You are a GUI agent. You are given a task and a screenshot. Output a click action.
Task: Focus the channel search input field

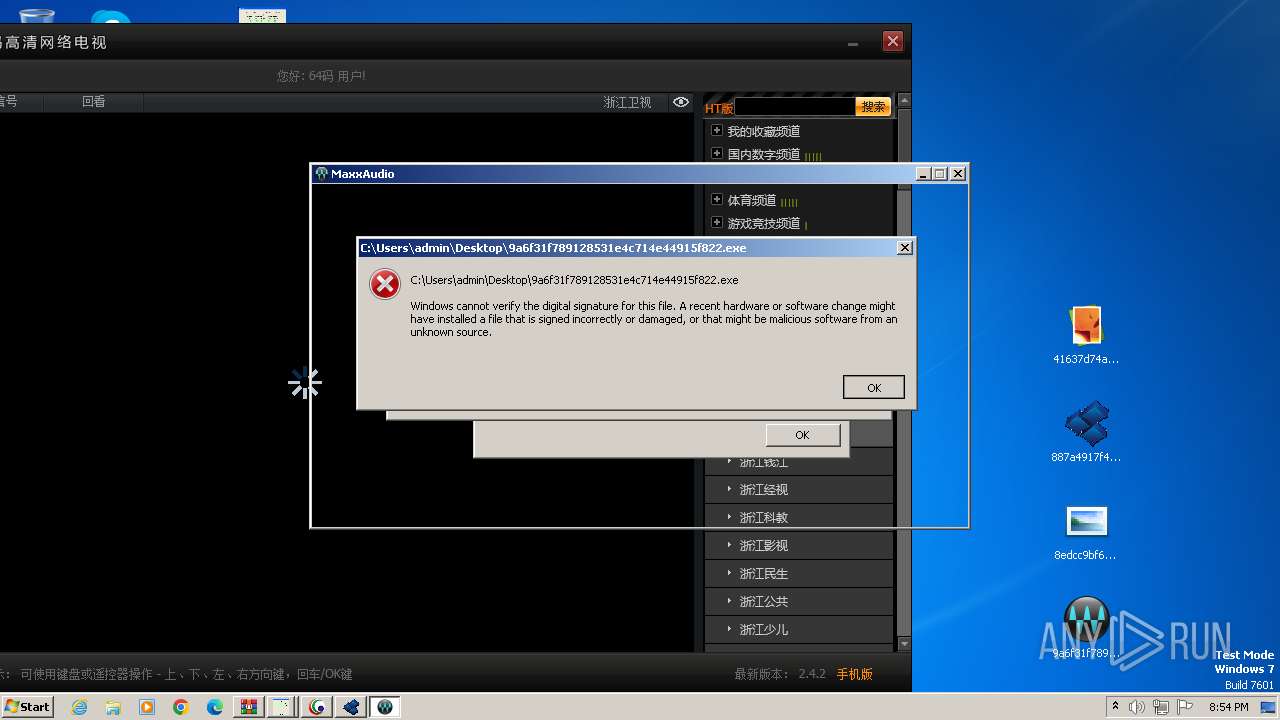coord(795,107)
